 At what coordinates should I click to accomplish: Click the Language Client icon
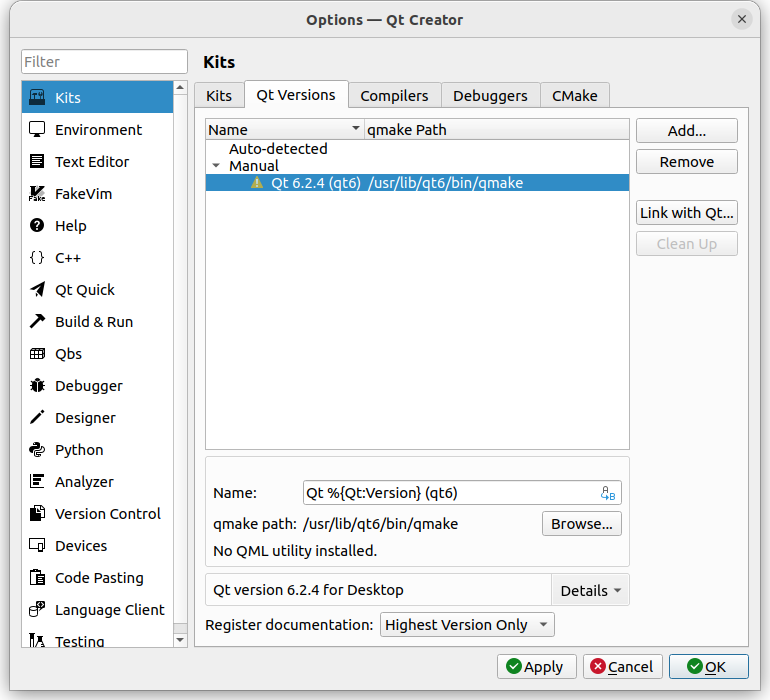[37, 609]
